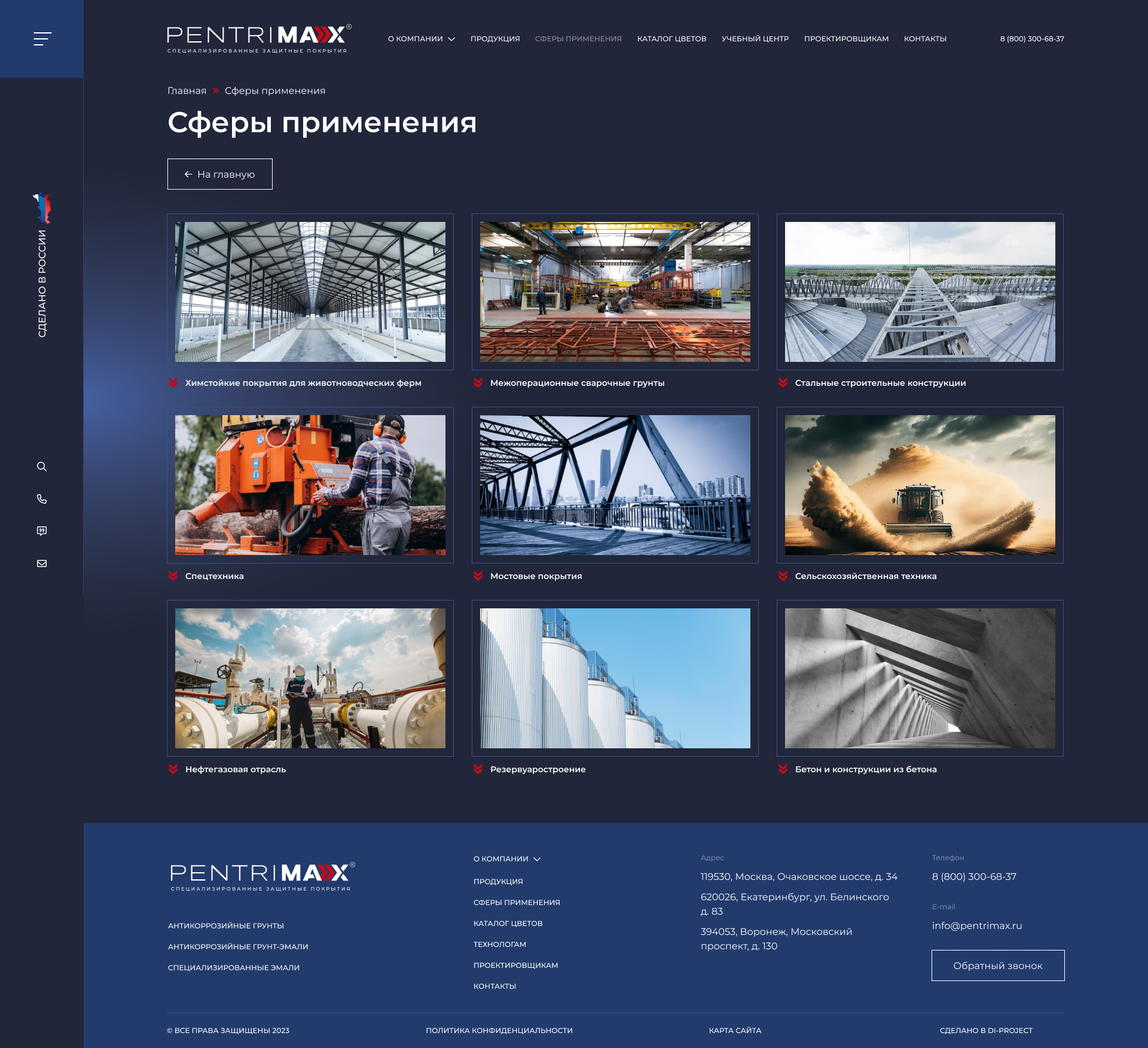Click the Обратный звонок button

(997, 965)
